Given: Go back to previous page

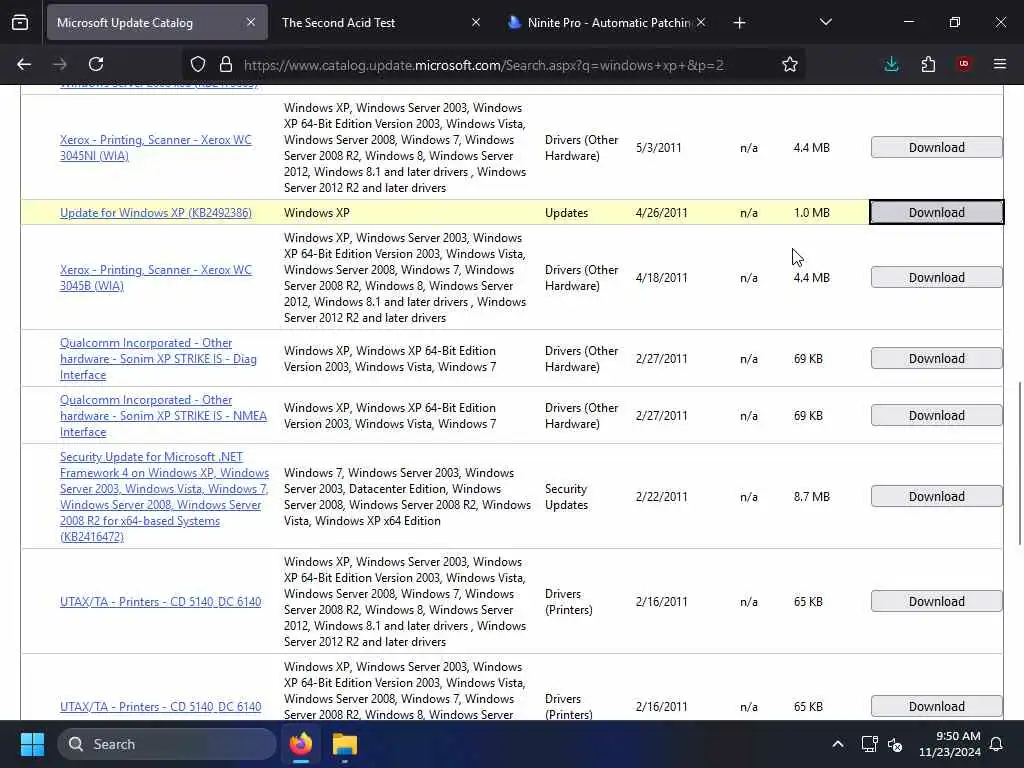Looking at the screenshot, I should pyautogui.click(x=24, y=64).
